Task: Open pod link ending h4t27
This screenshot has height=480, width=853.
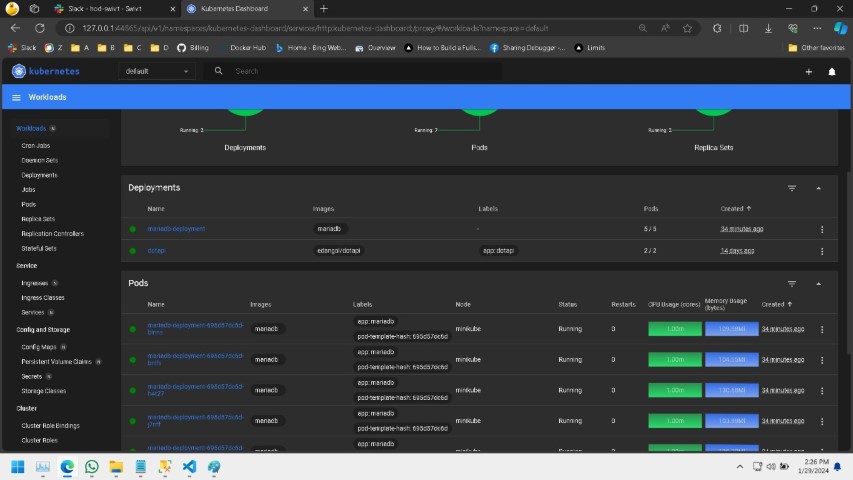Action: [195, 390]
